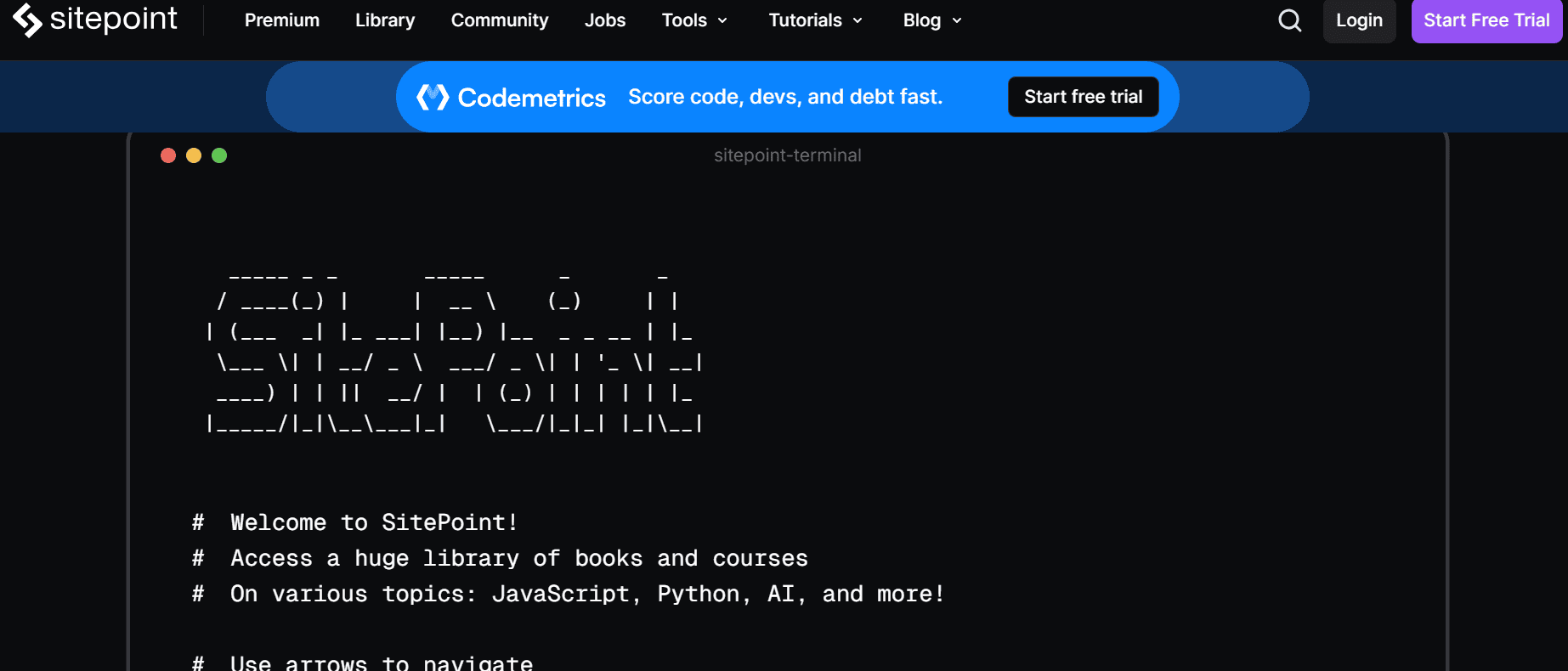The width and height of the screenshot is (1568, 671).
Task: Click the Codemetrics logo in banner
Action: (511, 98)
